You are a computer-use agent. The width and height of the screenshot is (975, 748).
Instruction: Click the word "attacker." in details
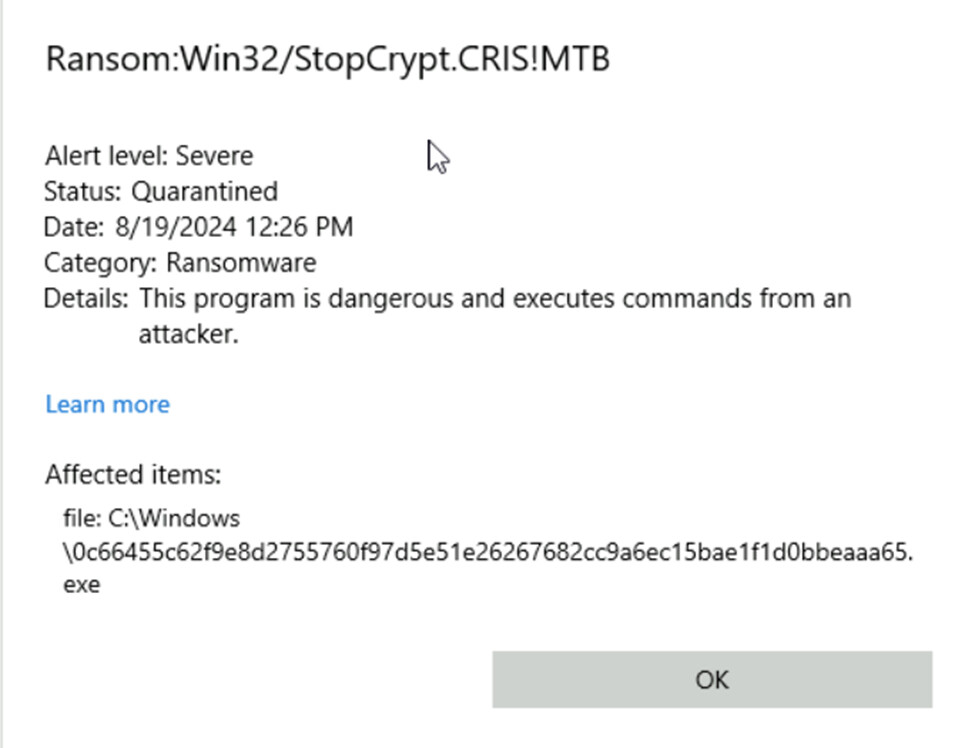[x=189, y=334]
